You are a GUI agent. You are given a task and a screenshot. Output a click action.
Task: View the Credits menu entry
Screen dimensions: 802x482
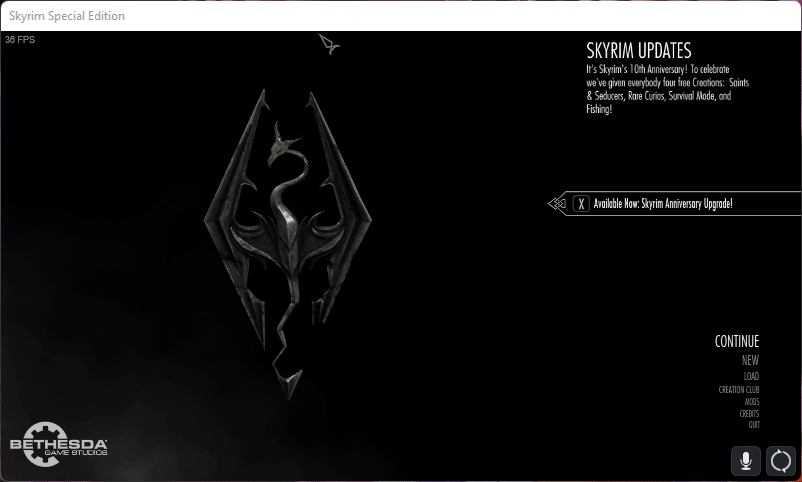click(749, 413)
